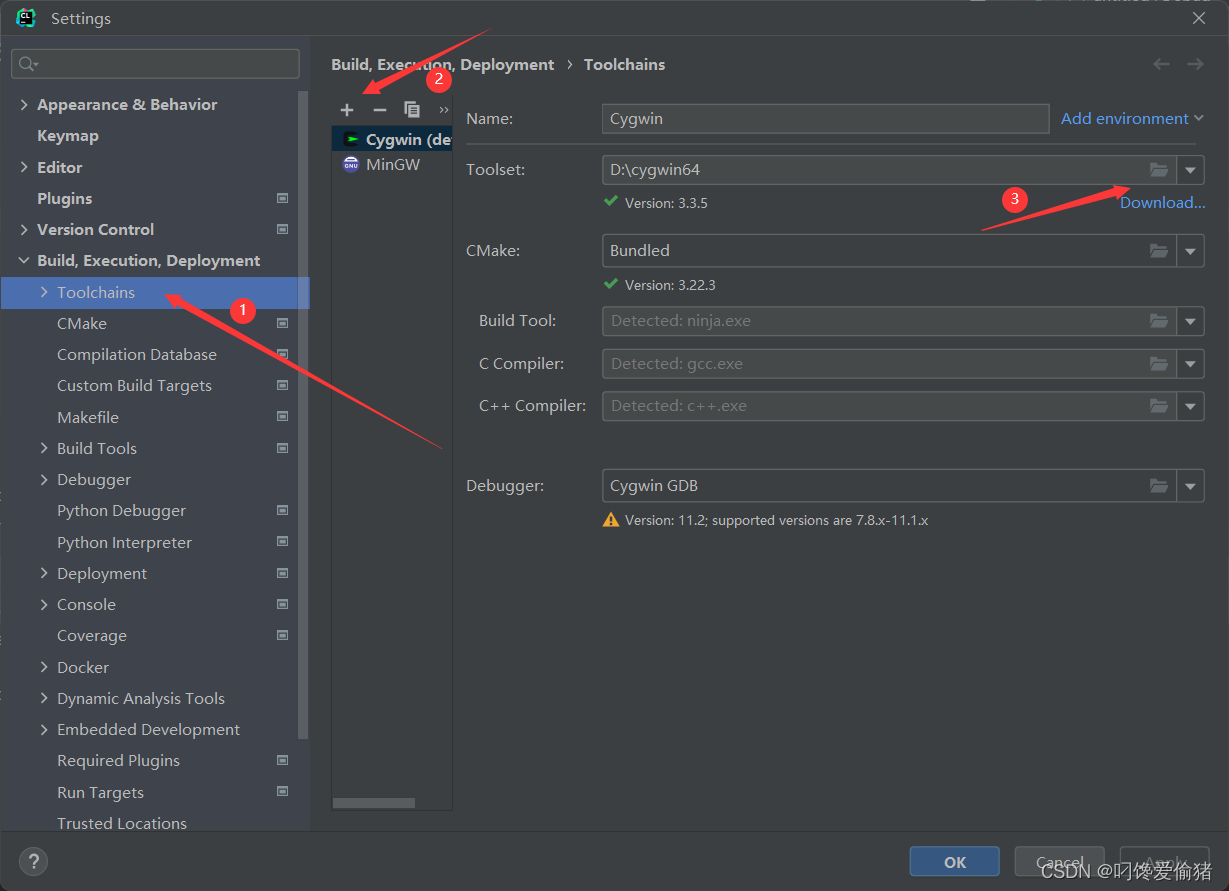This screenshot has height=891, width=1229.
Task: Open Toolset dropdown arrow
Action: [x=1190, y=170]
